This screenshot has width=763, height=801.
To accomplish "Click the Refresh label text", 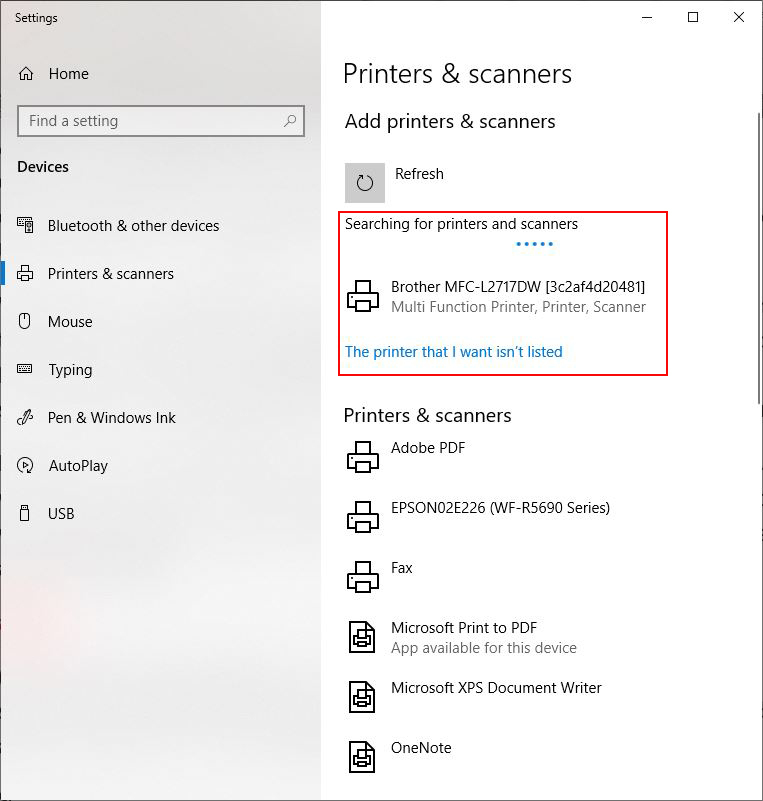I will click(419, 174).
